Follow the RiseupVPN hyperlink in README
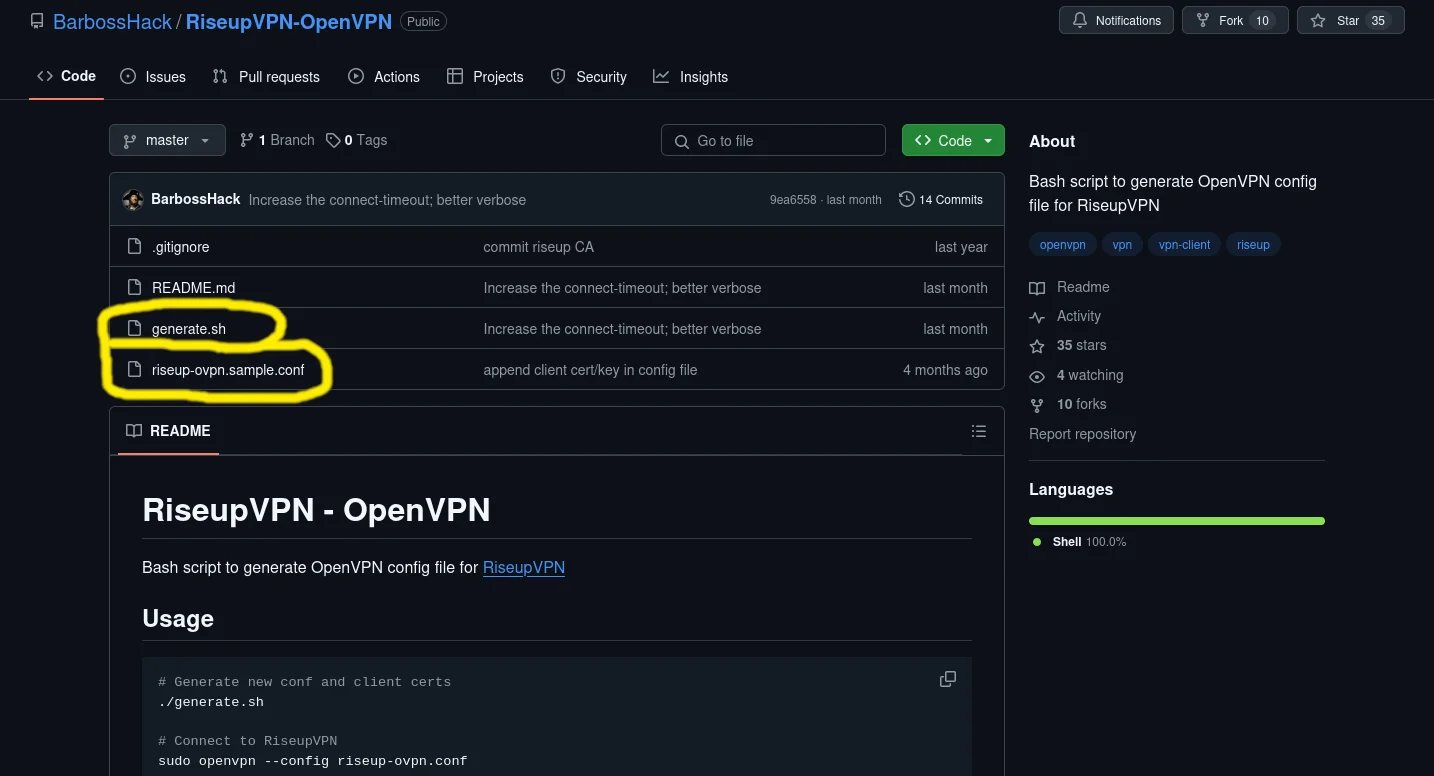Image resolution: width=1434 pixels, height=776 pixels. pyautogui.click(x=524, y=567)
